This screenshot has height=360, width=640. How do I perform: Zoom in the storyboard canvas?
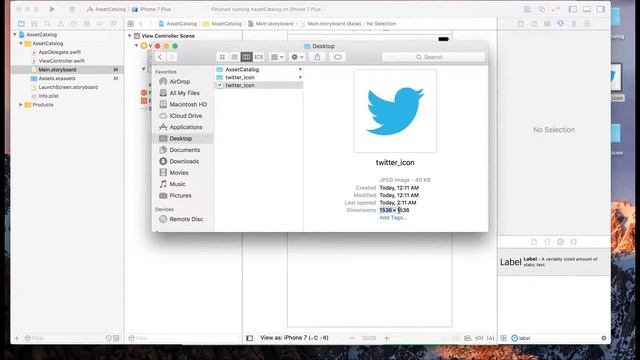click(387, 338)
